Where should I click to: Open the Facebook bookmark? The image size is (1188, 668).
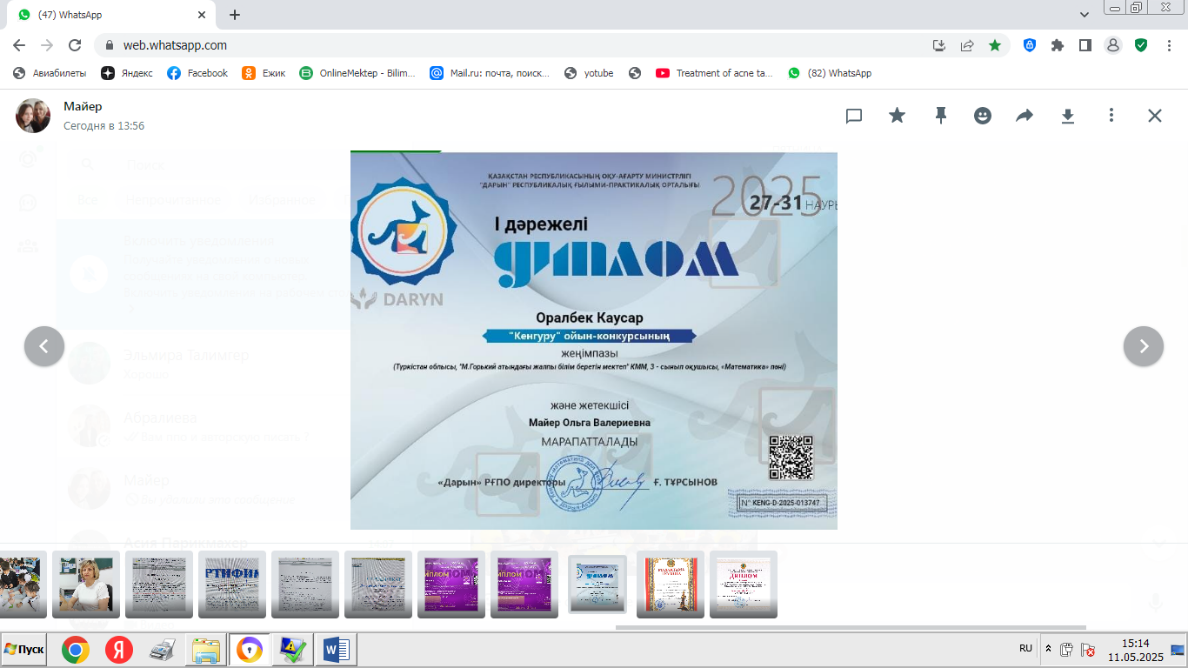tap(198, 73)
